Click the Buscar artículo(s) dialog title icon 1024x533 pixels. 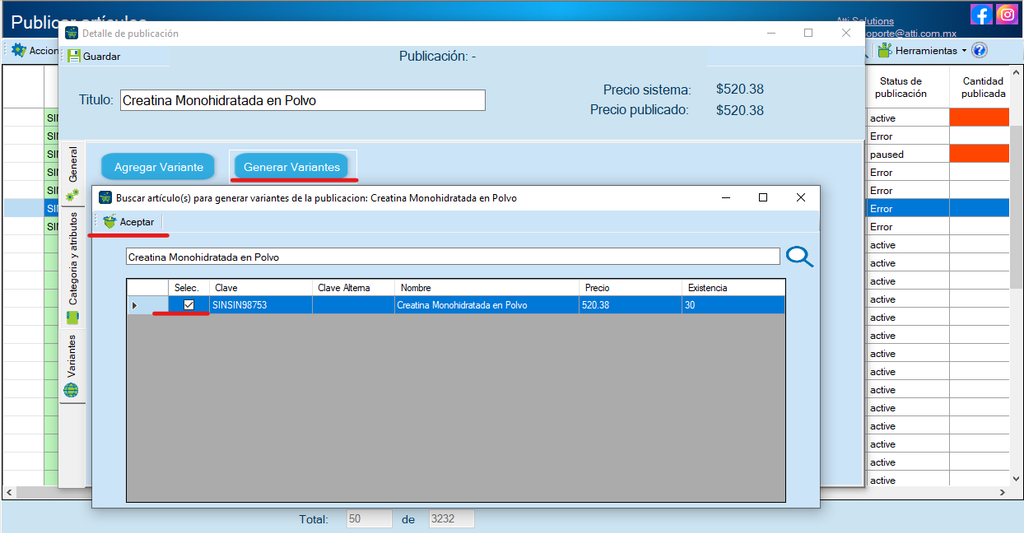coord(105,197)
